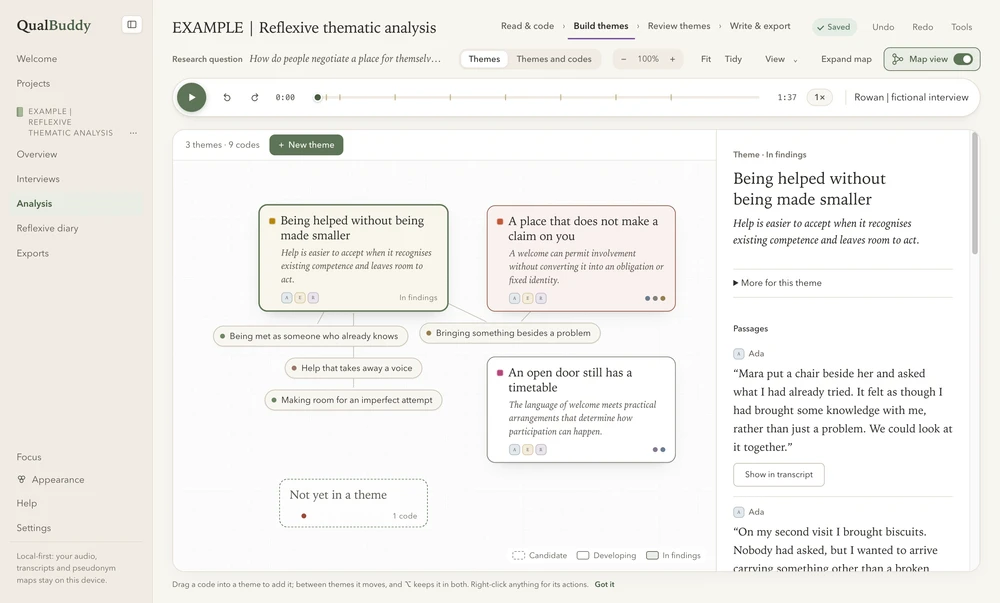Click participant A badge on An open door card
This screenshot has height=603, width=1000.
click(x=515, y=450)
